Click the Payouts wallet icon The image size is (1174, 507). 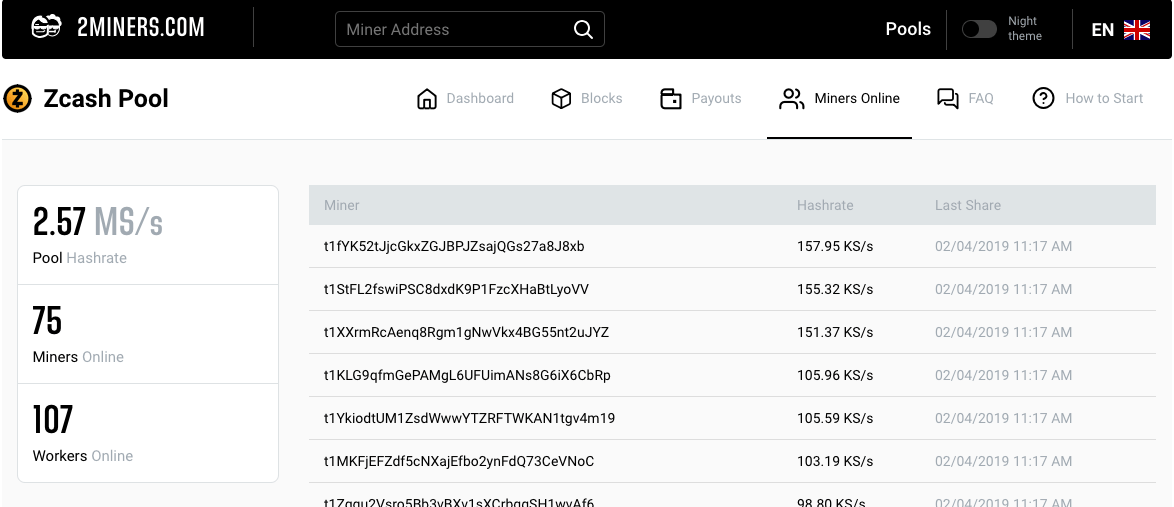(x=671, y=99)
